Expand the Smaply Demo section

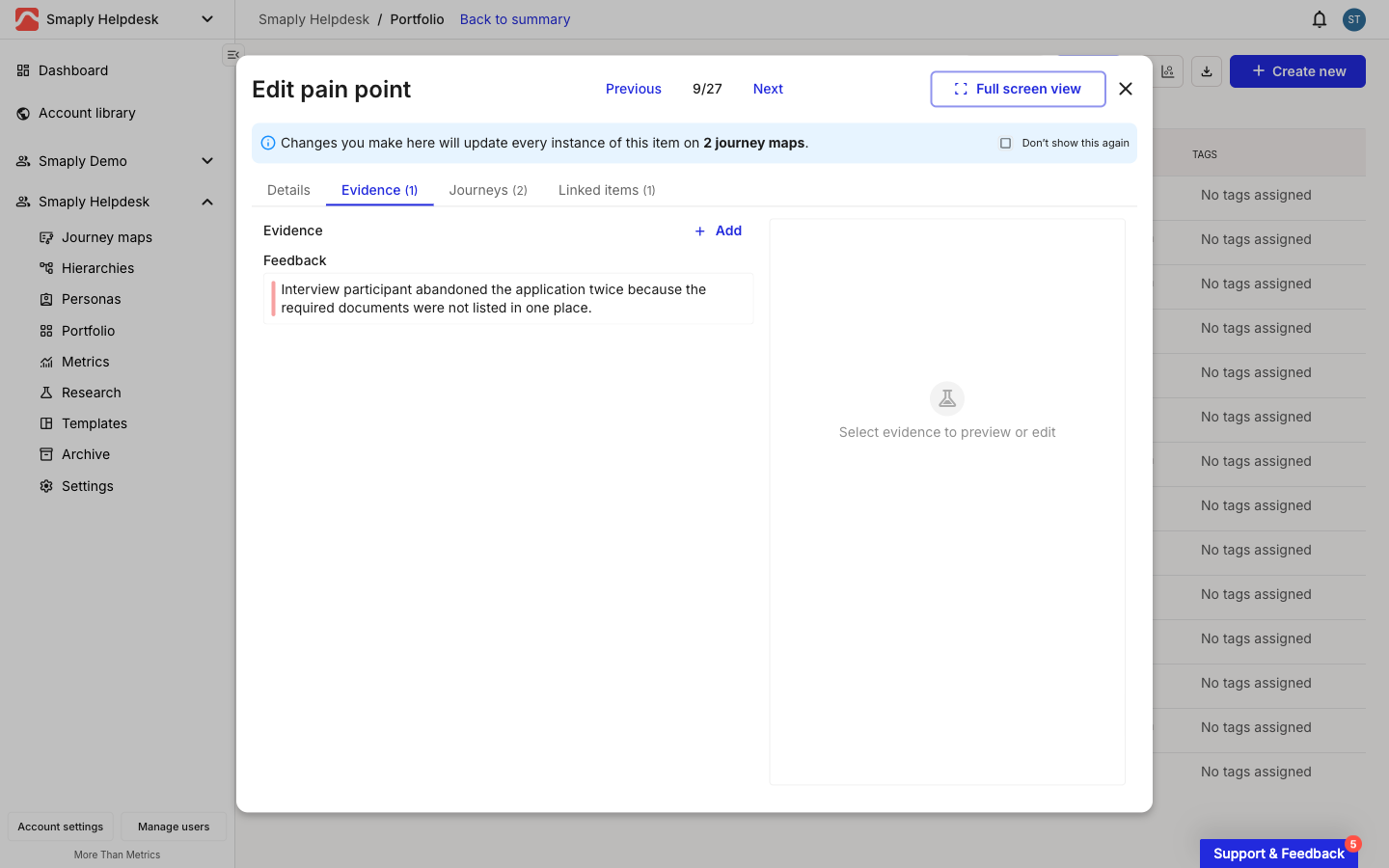tap(207, 161)
